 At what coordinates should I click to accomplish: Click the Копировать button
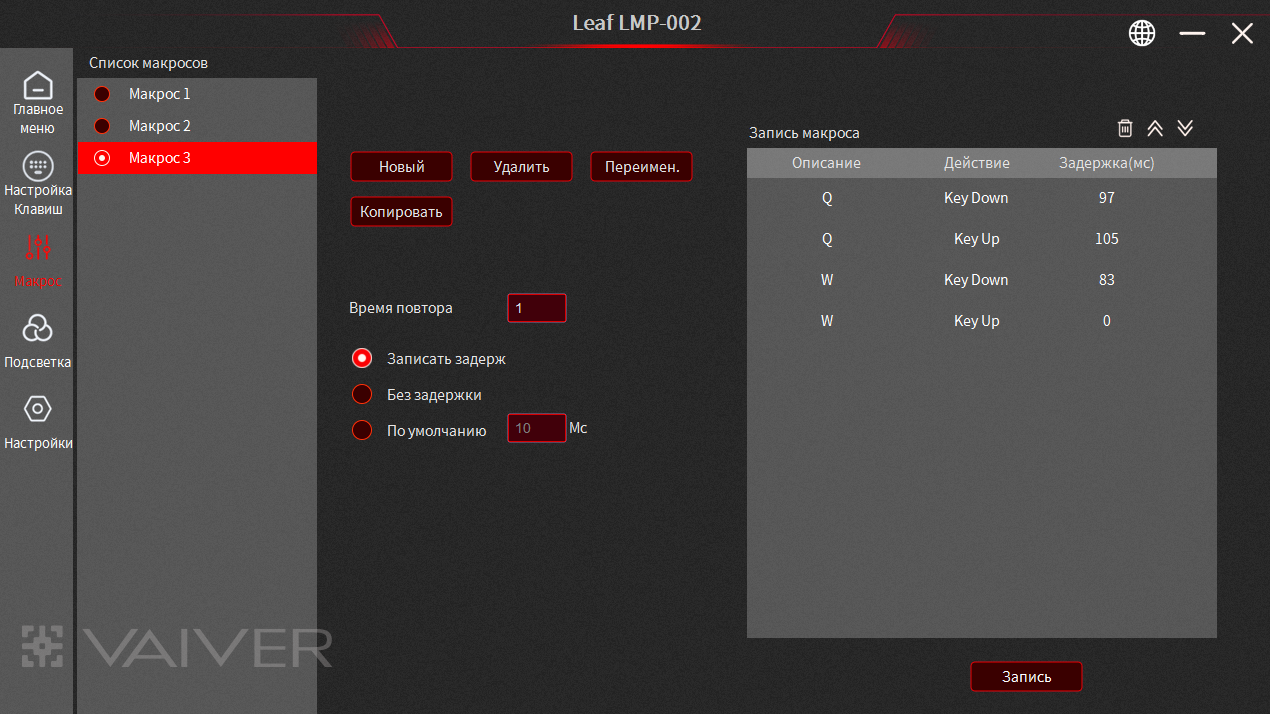(401, 212)
